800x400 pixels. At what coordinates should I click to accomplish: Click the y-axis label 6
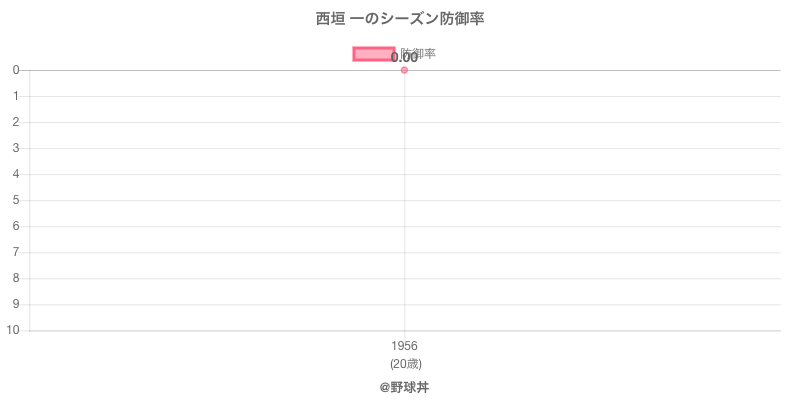(17, 226)
